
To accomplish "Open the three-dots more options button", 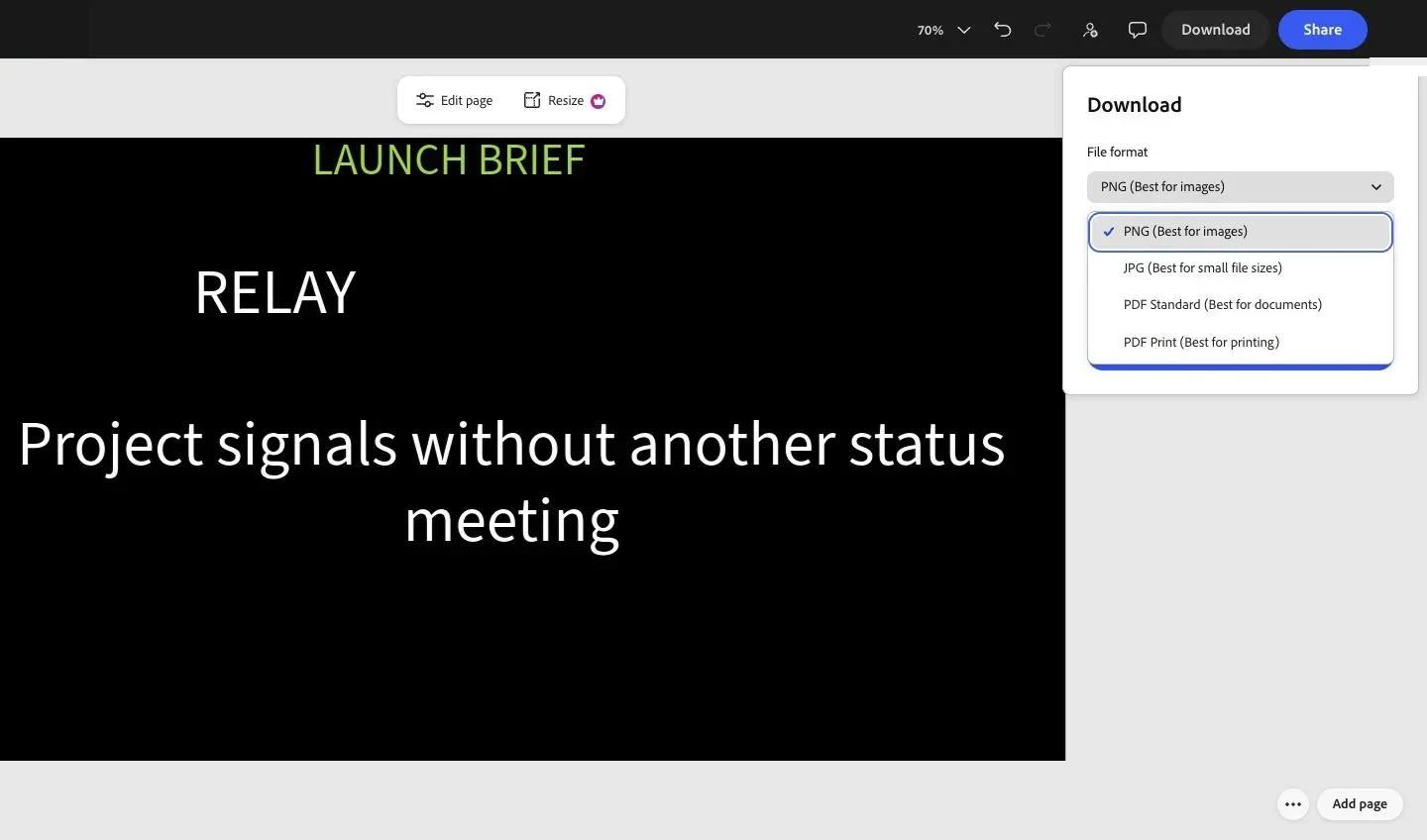I will click(x=1293, y=804).
